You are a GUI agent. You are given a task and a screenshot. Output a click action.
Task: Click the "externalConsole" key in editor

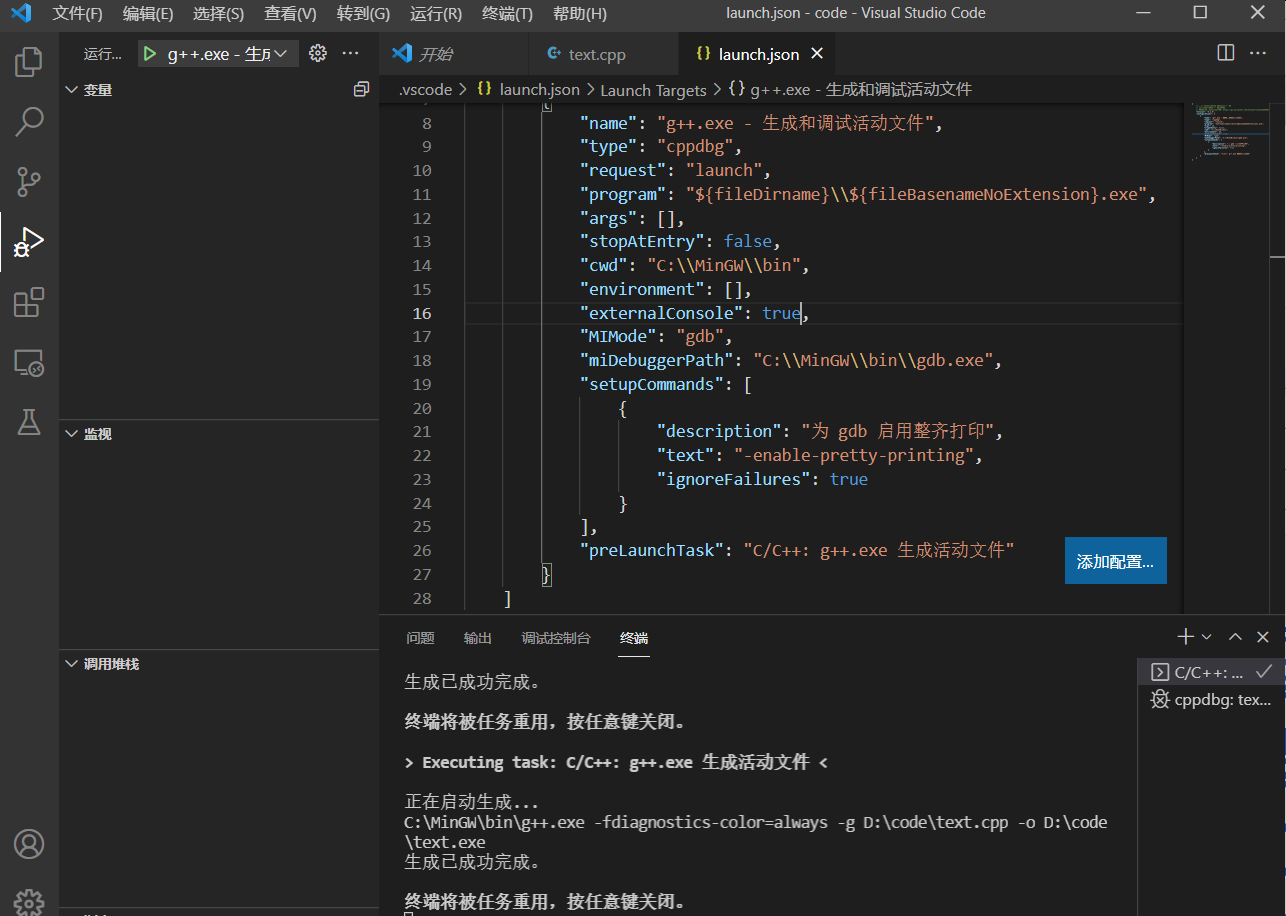(x=664, y=313)
